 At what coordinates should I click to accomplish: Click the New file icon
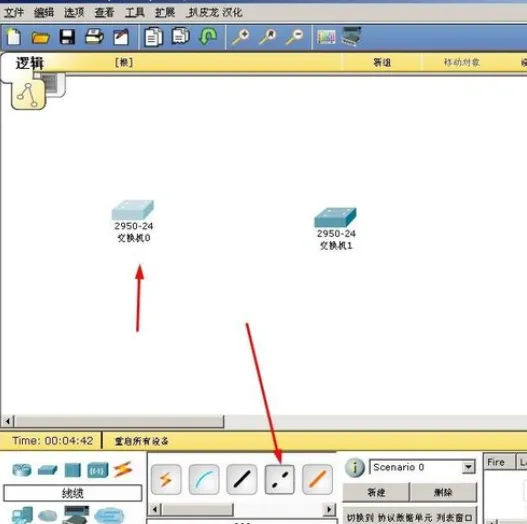point(13,36)
